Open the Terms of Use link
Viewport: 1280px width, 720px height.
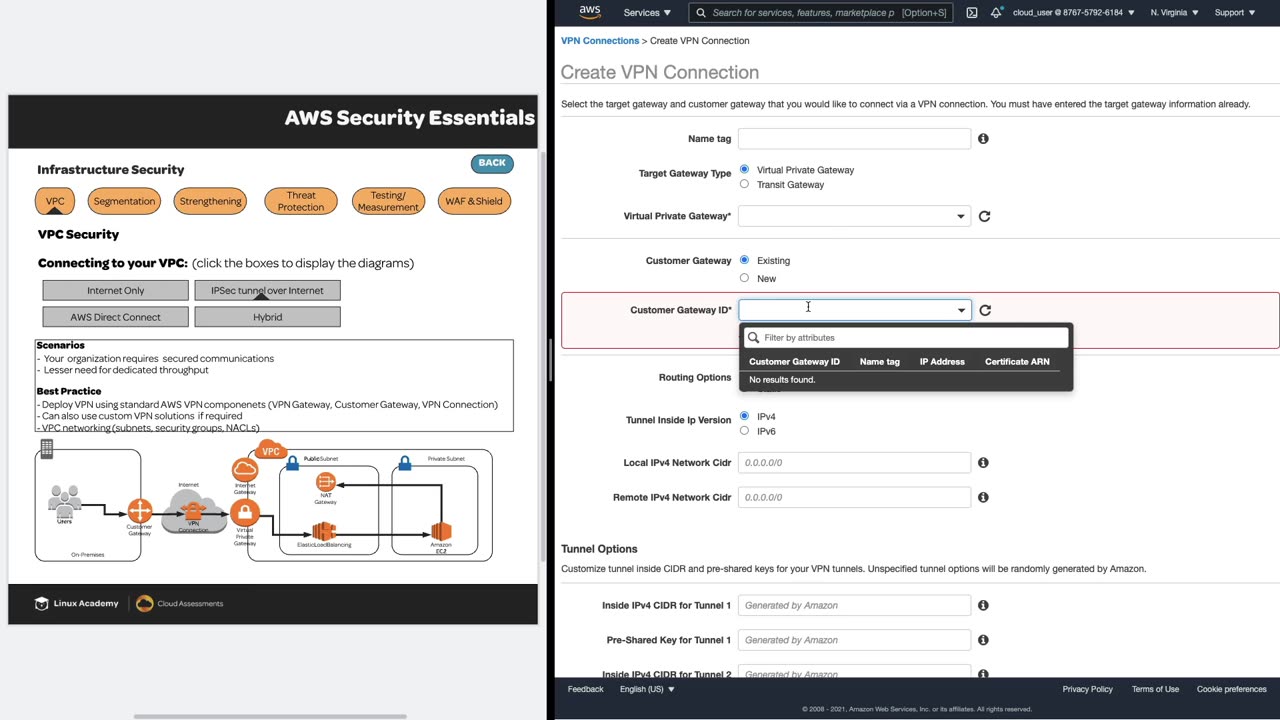point(1155,689)
